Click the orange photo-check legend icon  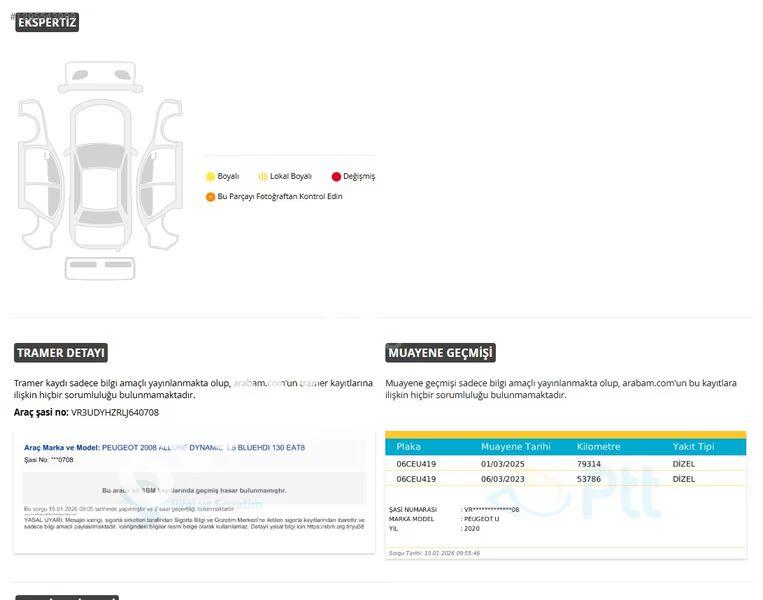click(210, 197)
